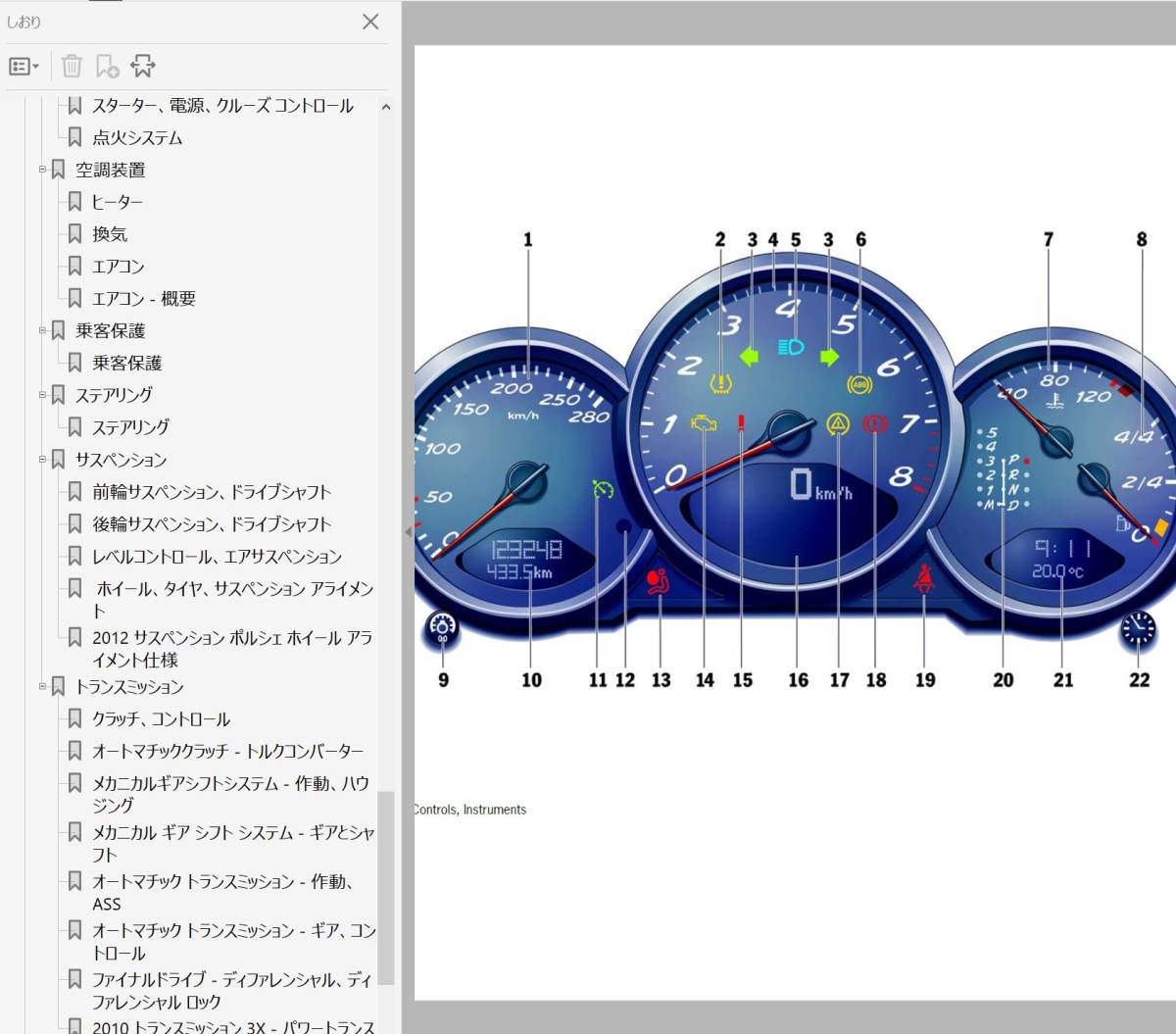Open the 点火システム bookmark

pyautogui.click(x=137, y=138)
